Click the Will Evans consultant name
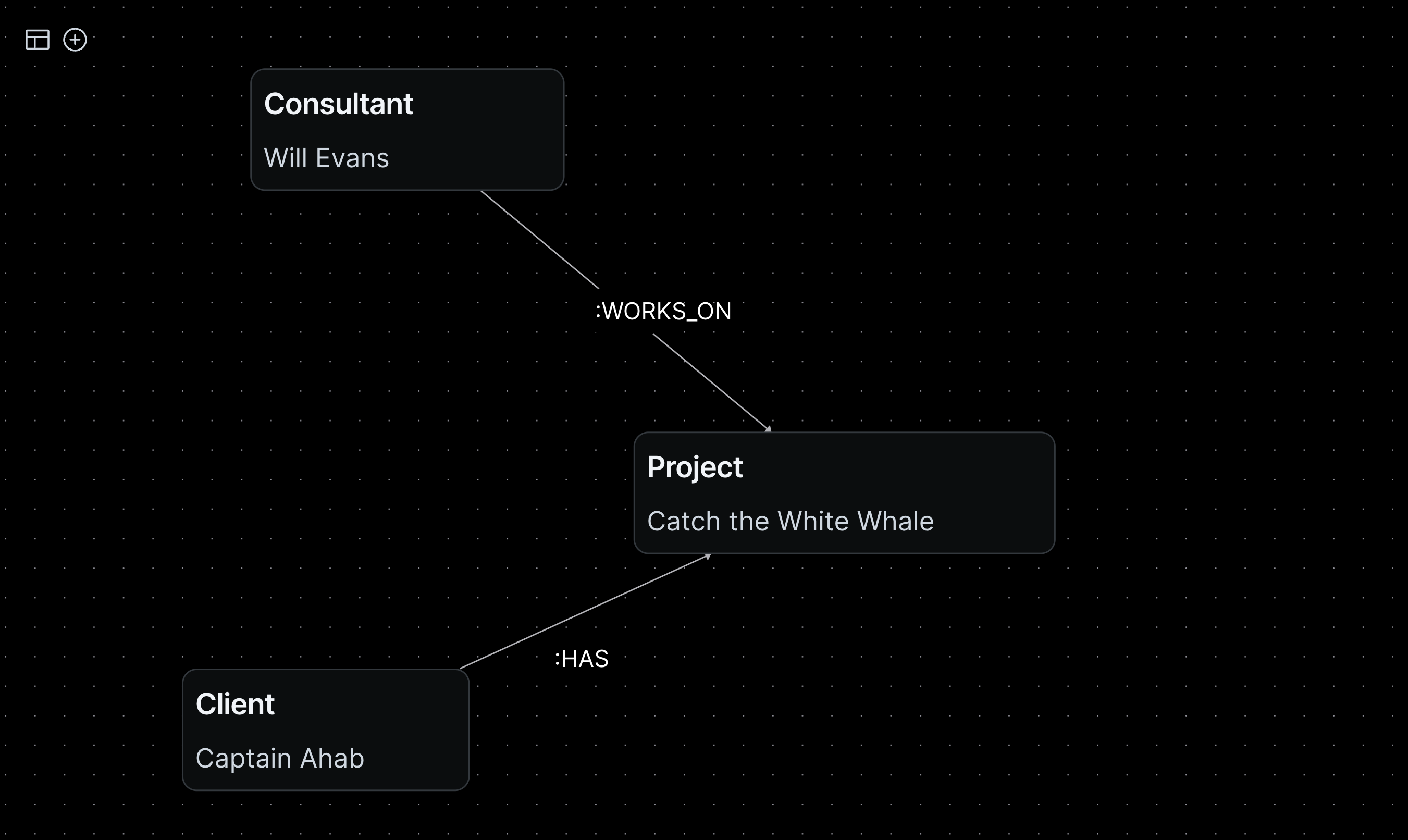Image resolution: width=1408 pixels, height=840 pixels. point(326,157)
